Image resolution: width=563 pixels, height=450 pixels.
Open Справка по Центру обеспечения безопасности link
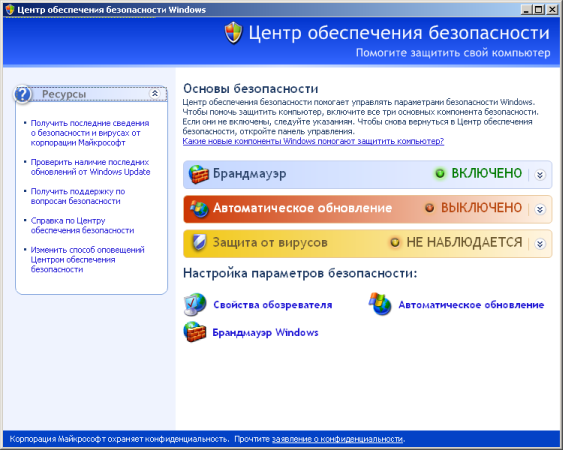82,226
